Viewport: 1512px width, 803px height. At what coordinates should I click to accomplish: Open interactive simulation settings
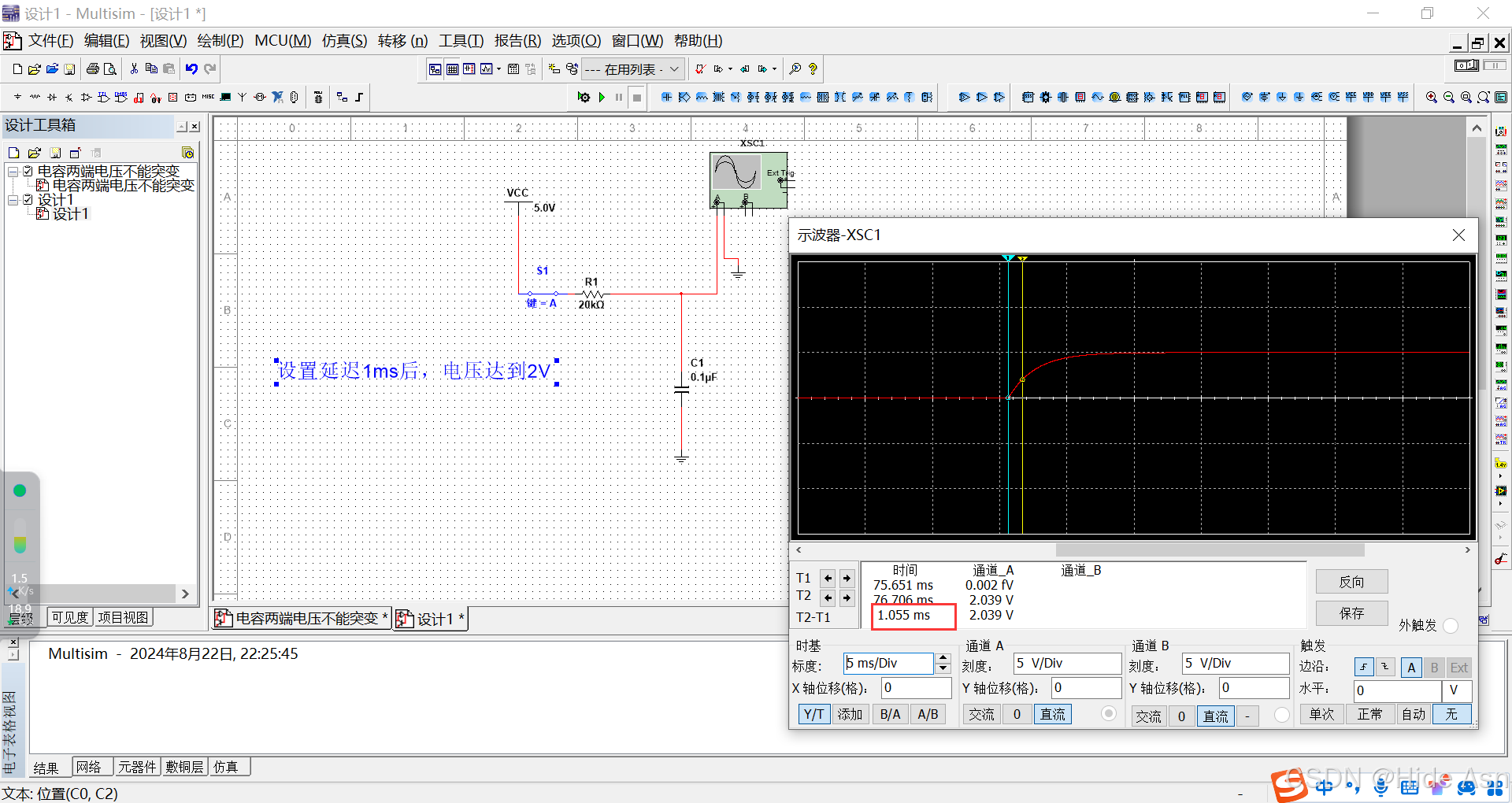584,98
